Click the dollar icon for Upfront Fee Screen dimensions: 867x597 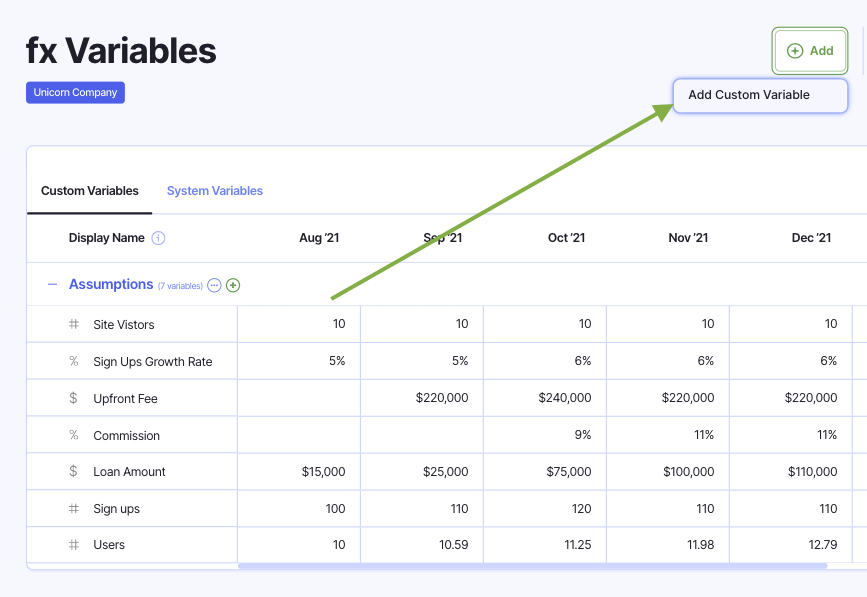tap(74, 398)
